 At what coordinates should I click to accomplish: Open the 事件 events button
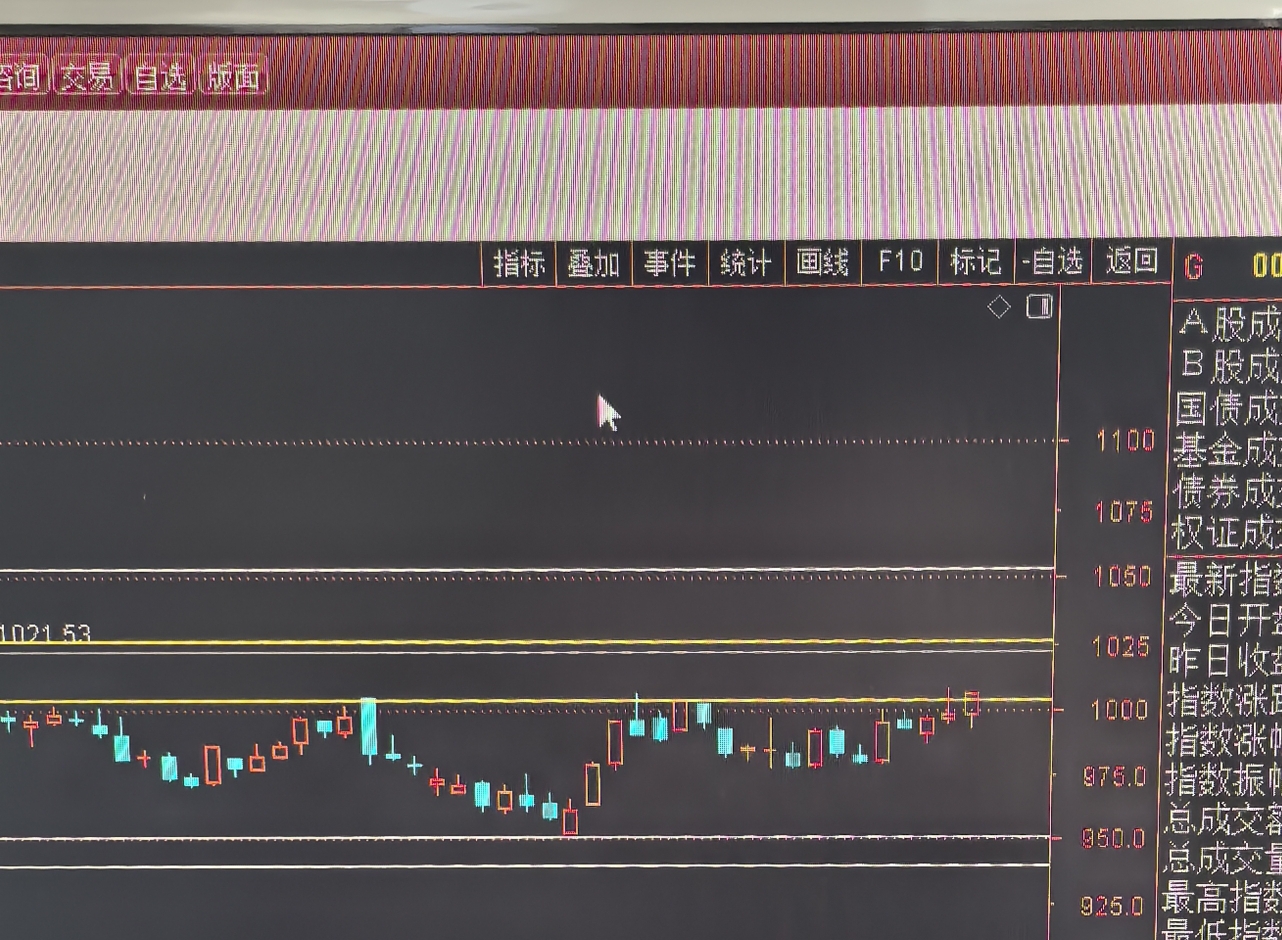(x=669, y=263)
